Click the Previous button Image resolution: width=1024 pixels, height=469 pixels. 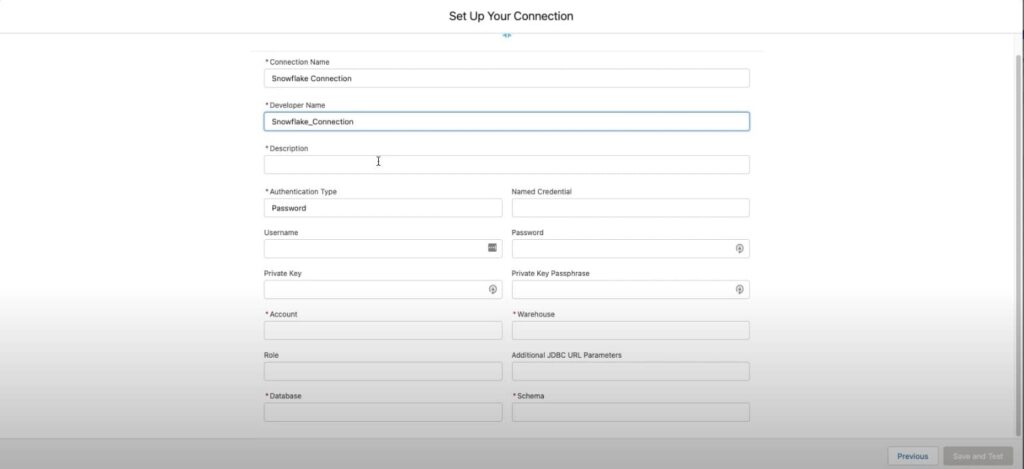[912, 456]
